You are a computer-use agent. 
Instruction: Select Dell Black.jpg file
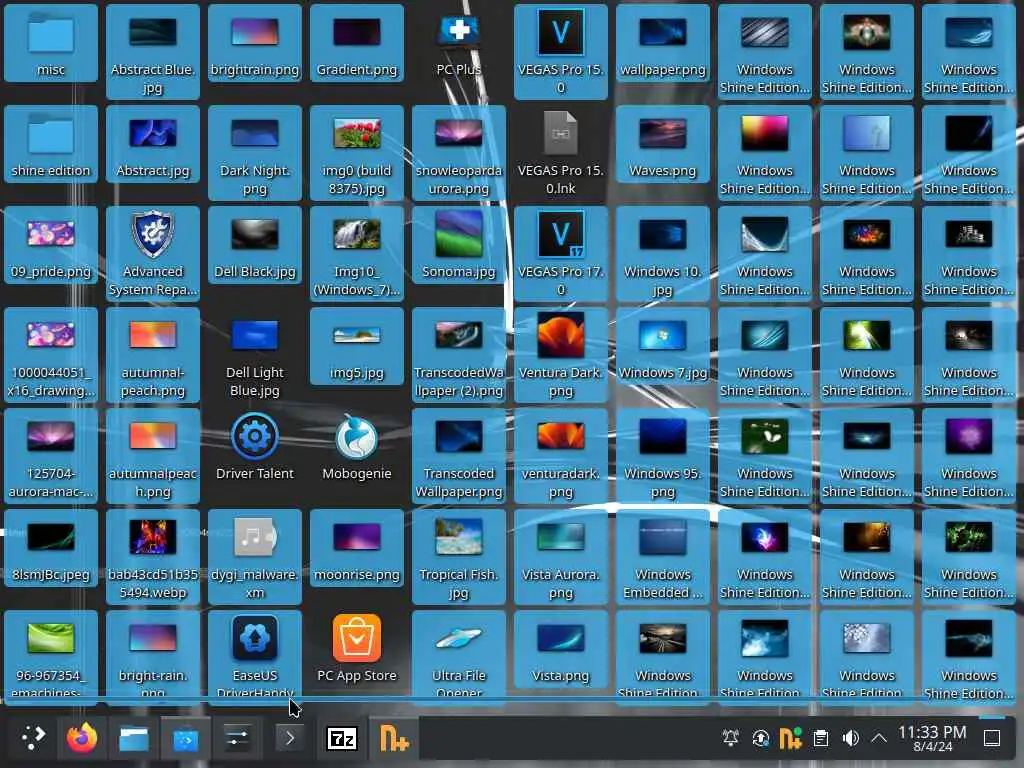click(255, 245)
